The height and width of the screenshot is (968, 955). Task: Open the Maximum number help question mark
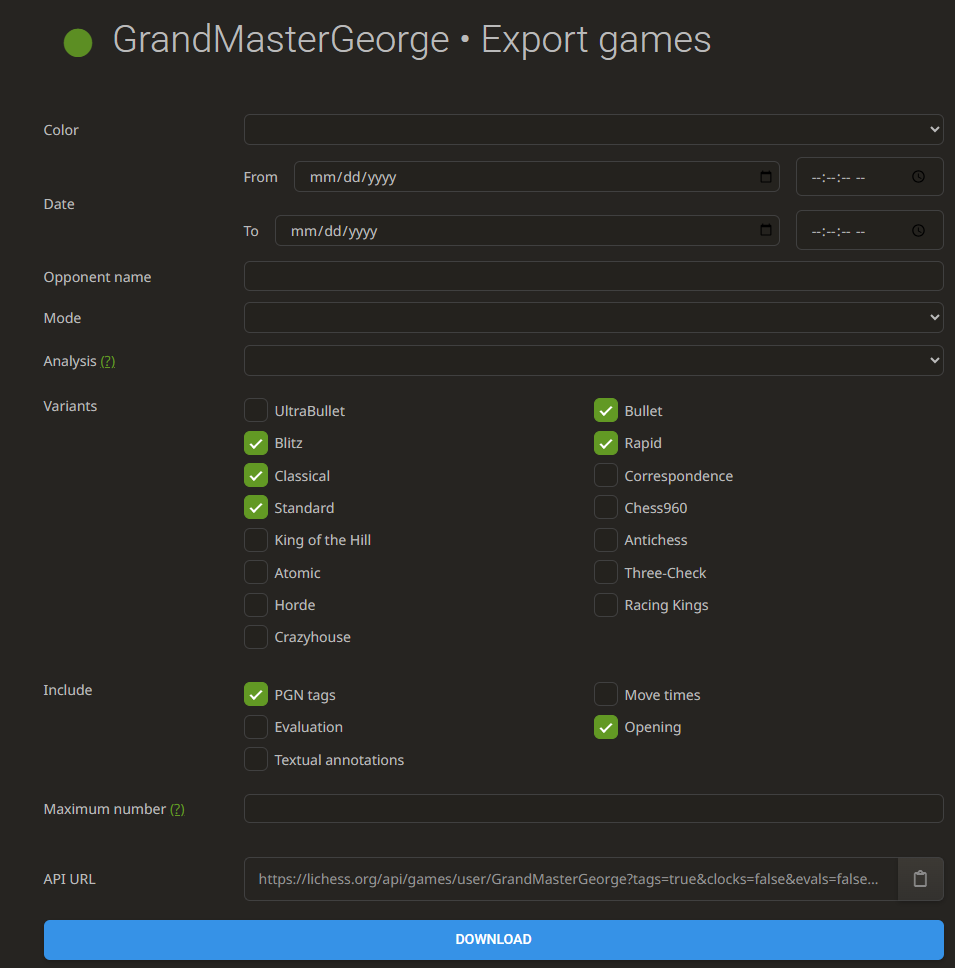click(177, 809)
